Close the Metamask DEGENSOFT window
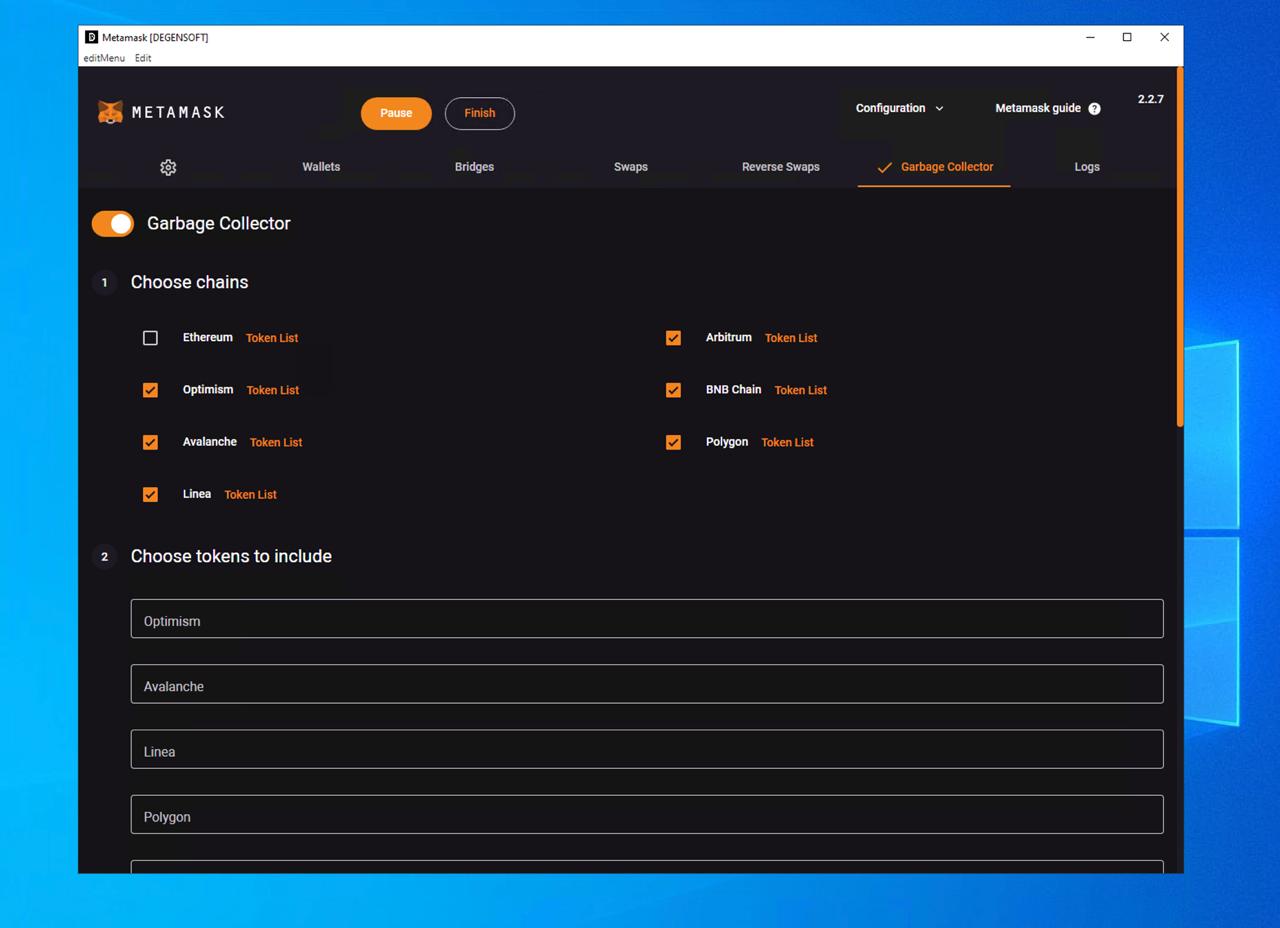The width and height of the screenshot is (1280, 928). click(1164, 37)
